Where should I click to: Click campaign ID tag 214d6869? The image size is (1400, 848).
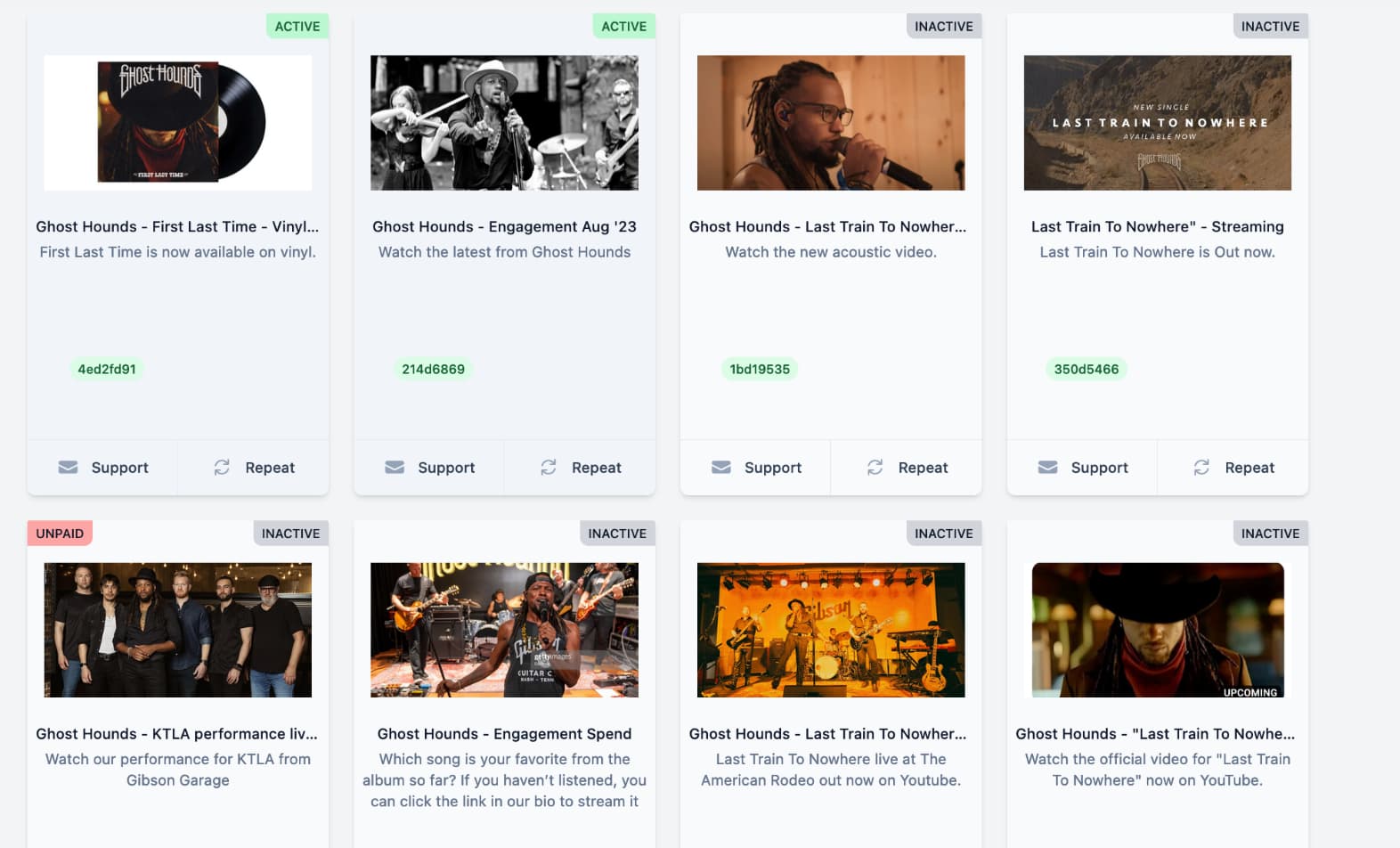click(x=433, y=369)
